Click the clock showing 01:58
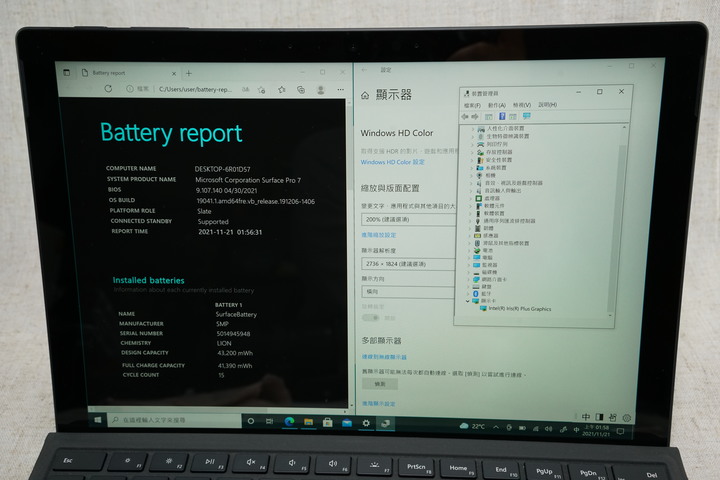Viewport: 720px width, 480px height. (596, 430)
